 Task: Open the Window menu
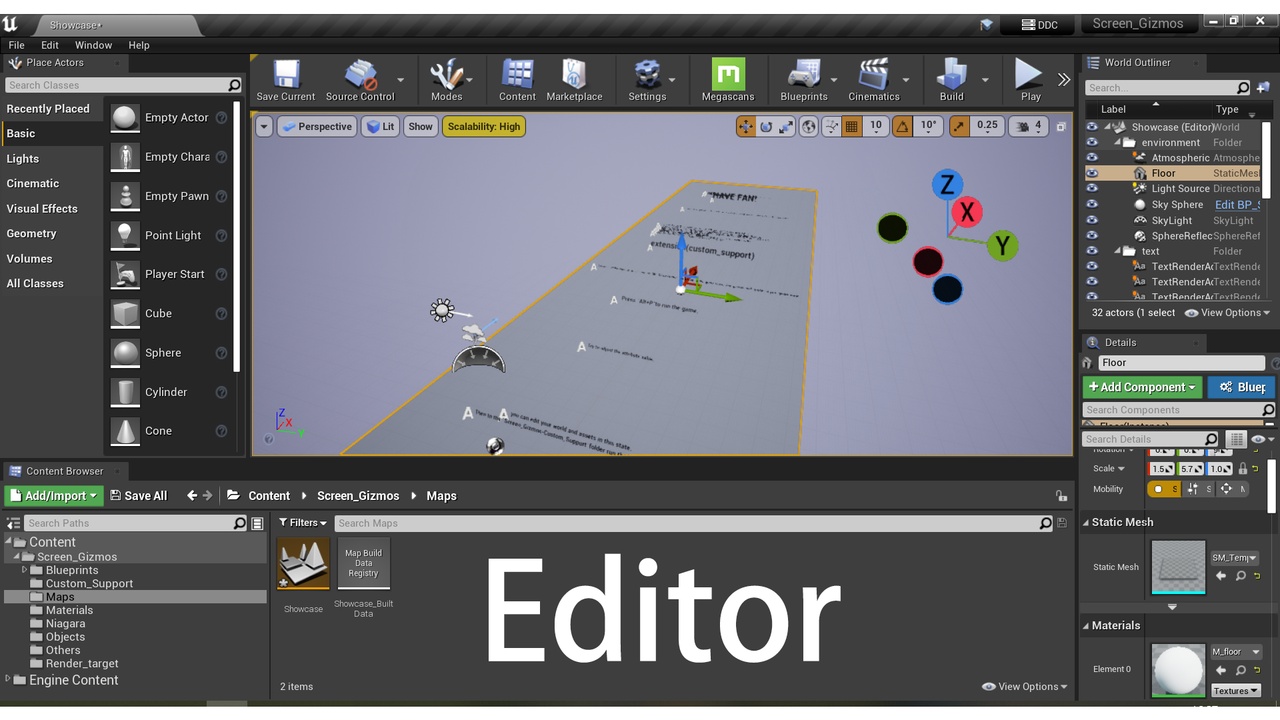click(93, 45)
